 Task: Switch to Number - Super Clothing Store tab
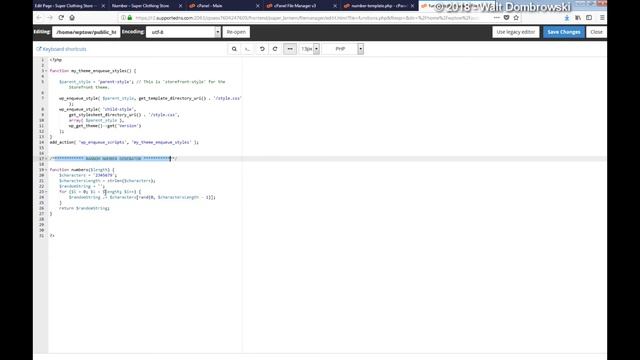point(141,6)
